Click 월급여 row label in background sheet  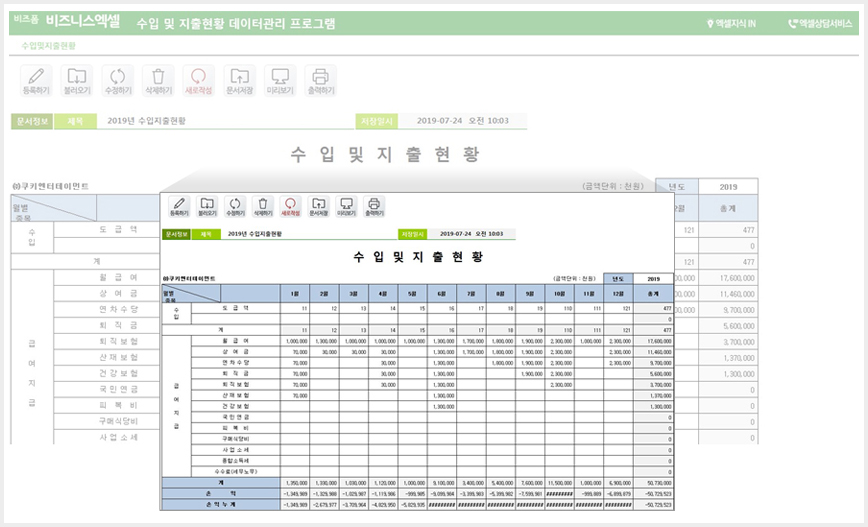[x=118, y=277]
